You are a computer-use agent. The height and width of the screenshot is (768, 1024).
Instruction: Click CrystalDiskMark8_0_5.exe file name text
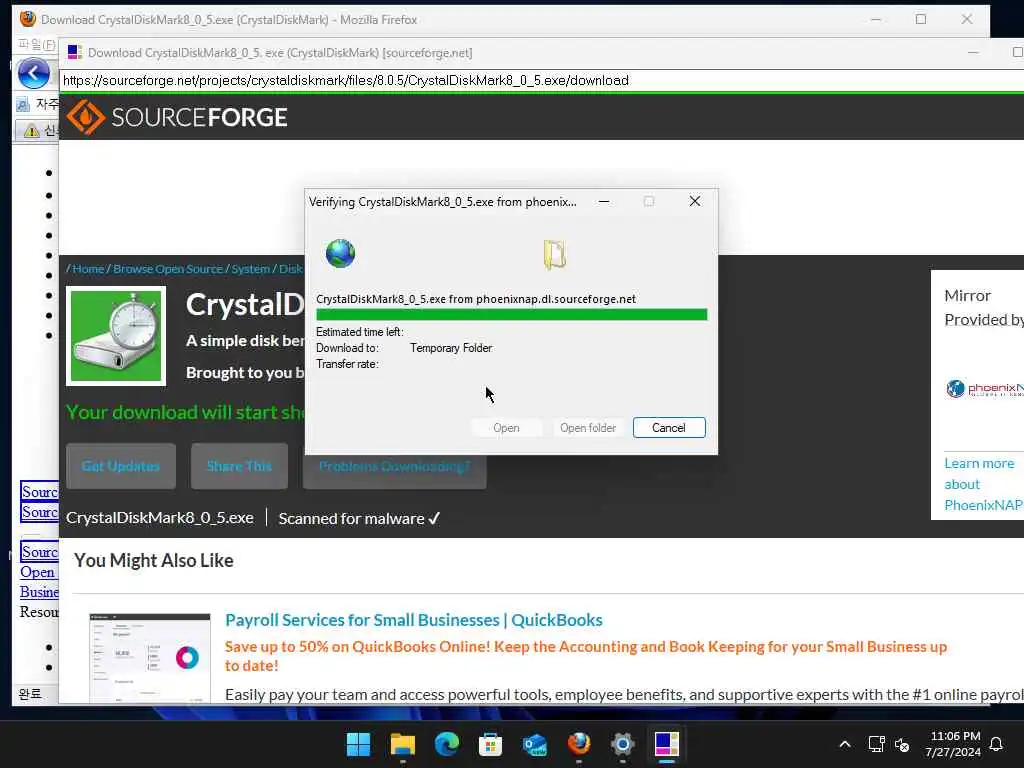(160, 518)
